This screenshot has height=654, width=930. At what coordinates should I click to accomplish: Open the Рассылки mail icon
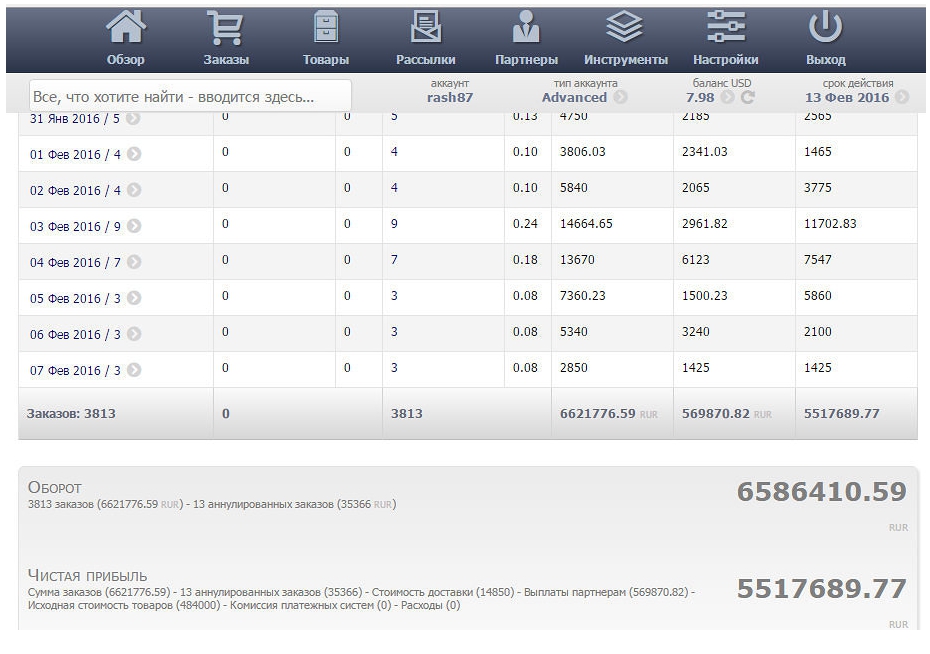click(x=426, y=28)
